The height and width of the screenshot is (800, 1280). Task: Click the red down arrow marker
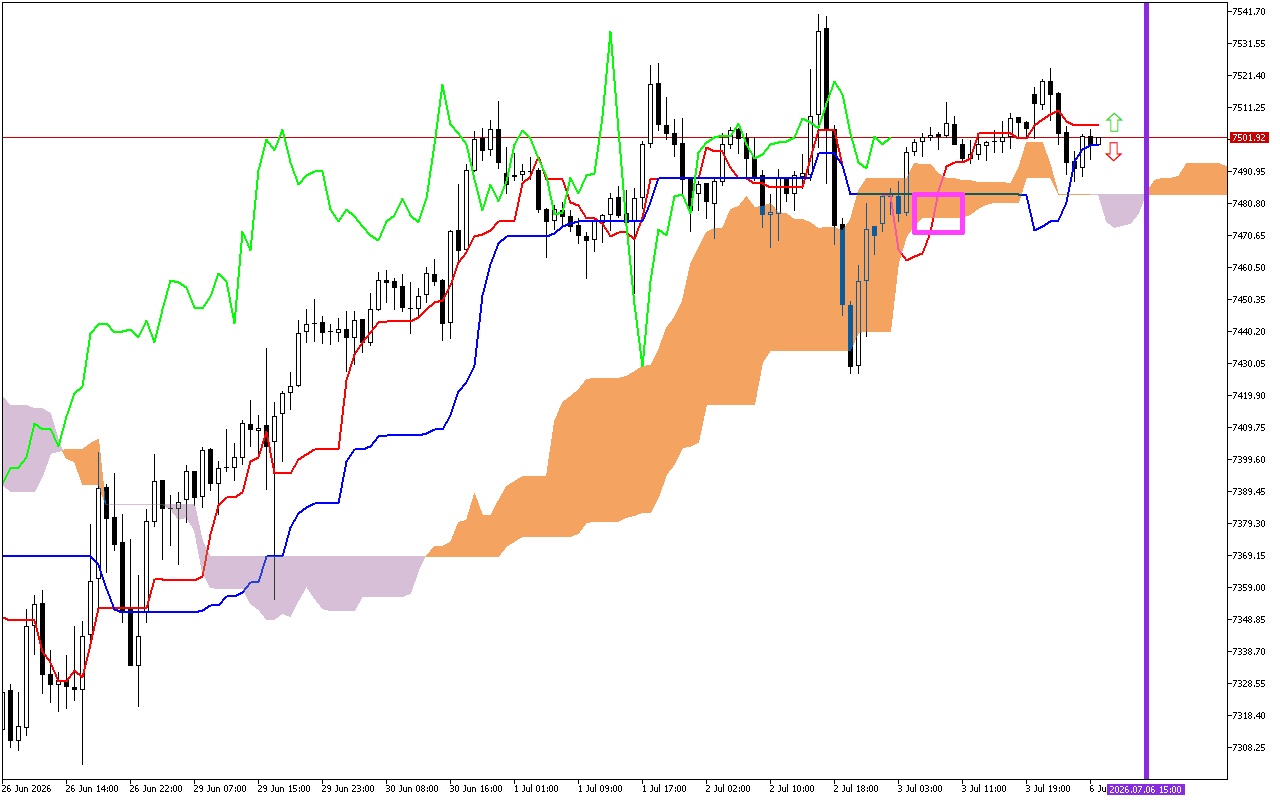click(x=1114, y=151)
